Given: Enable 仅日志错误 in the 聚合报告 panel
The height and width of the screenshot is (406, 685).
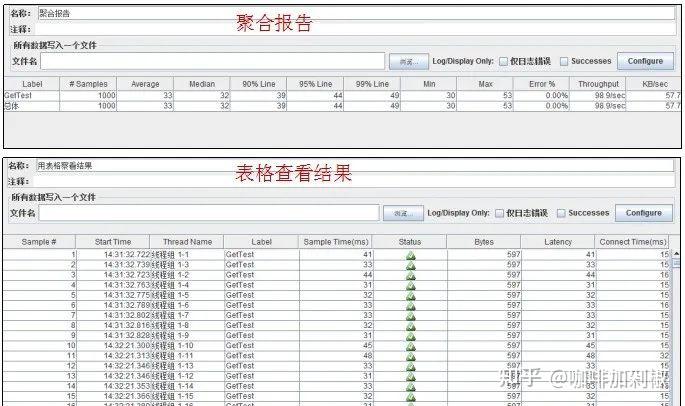Looking at the screenshot, I should (503, 62).
